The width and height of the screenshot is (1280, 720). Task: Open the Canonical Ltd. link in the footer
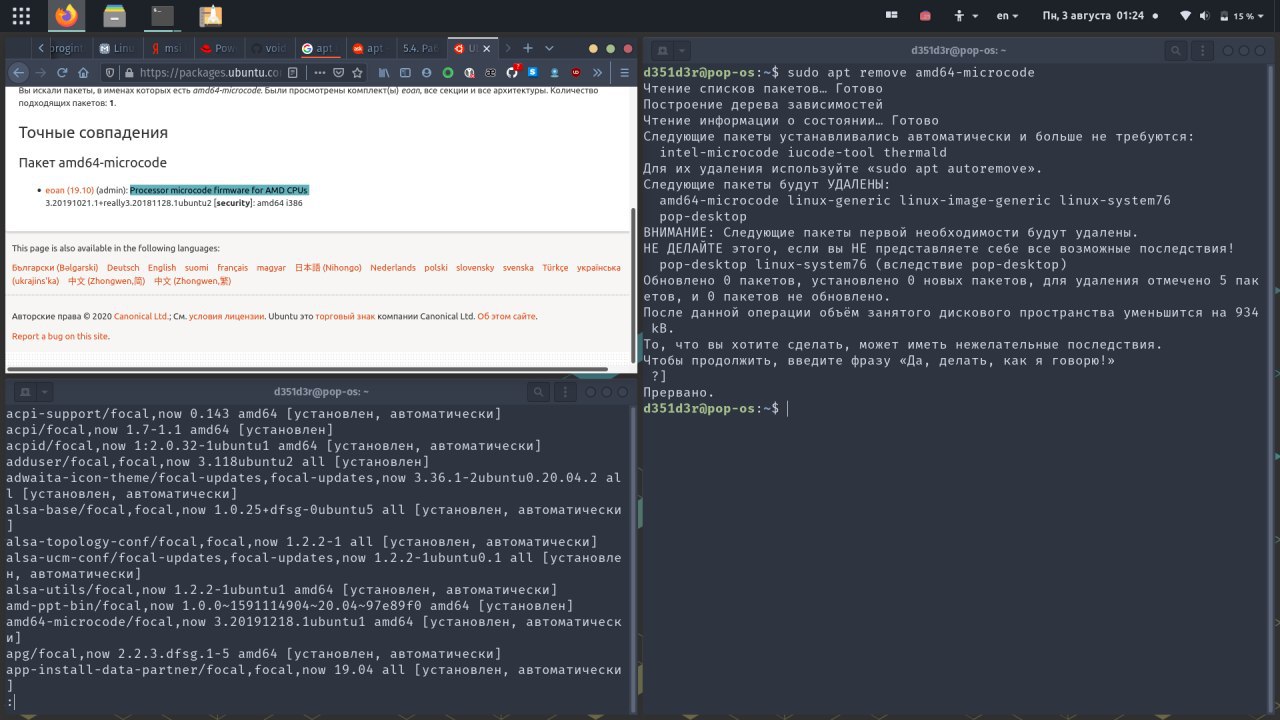point(141,316)
